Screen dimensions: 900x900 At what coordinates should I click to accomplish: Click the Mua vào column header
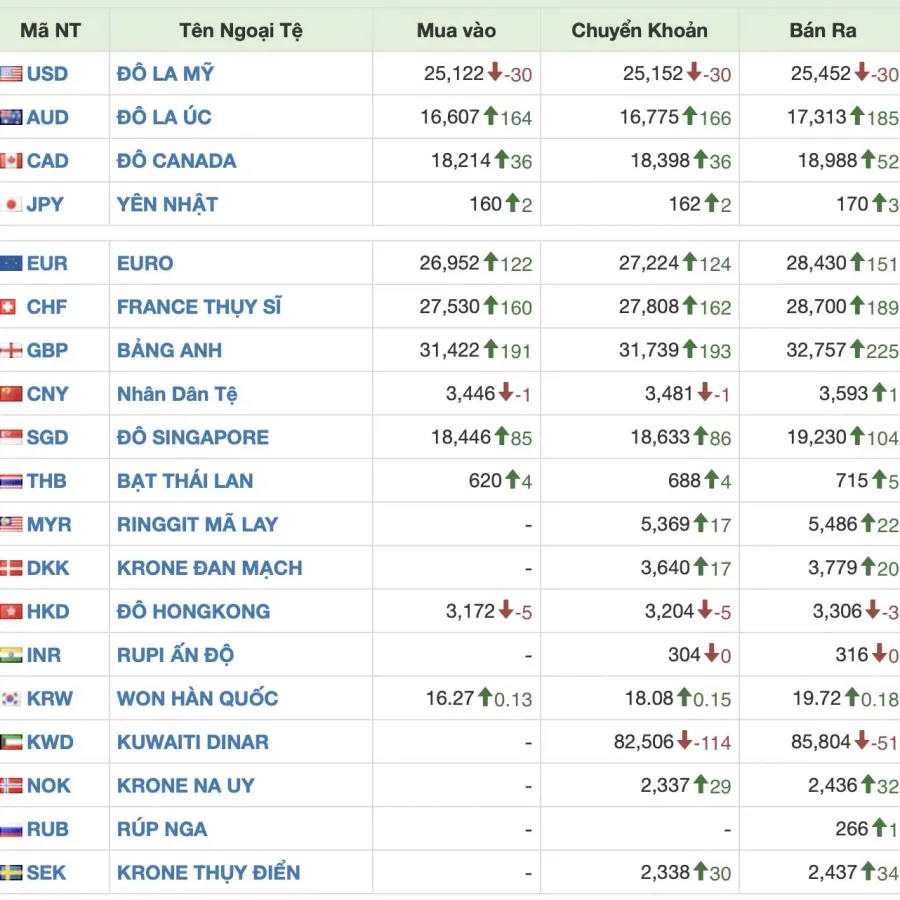click(456, 30)
